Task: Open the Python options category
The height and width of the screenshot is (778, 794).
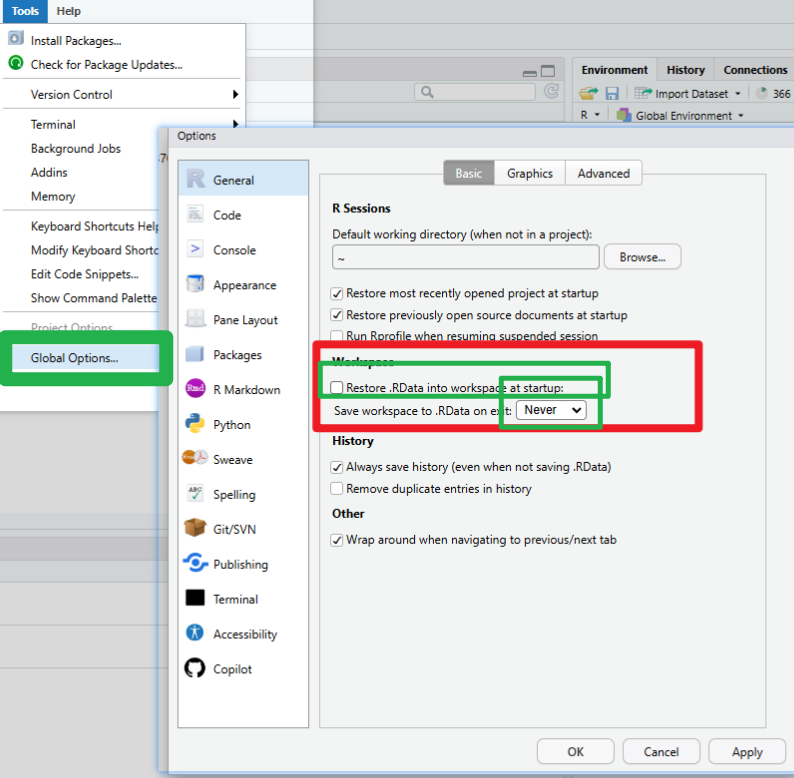Action: (231, 424)
